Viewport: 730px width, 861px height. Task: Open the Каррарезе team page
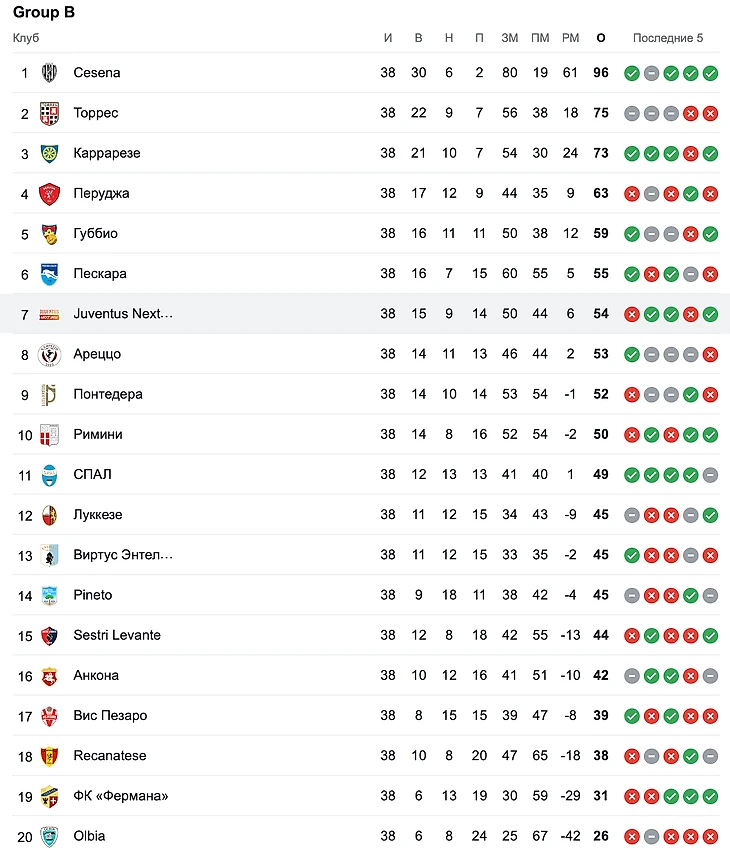pos(107,153)
